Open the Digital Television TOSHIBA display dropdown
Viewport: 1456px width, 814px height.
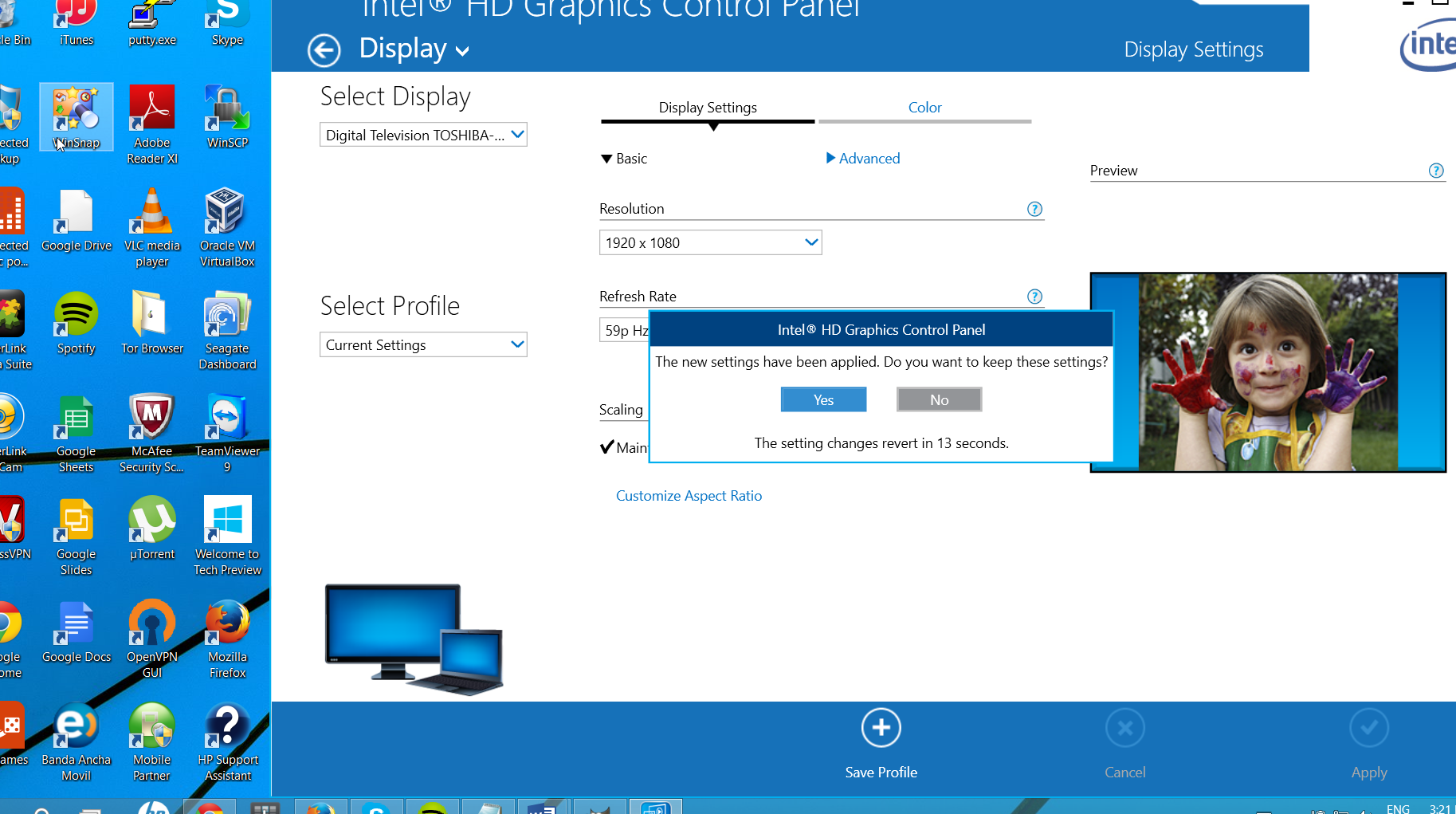point(423,135)
